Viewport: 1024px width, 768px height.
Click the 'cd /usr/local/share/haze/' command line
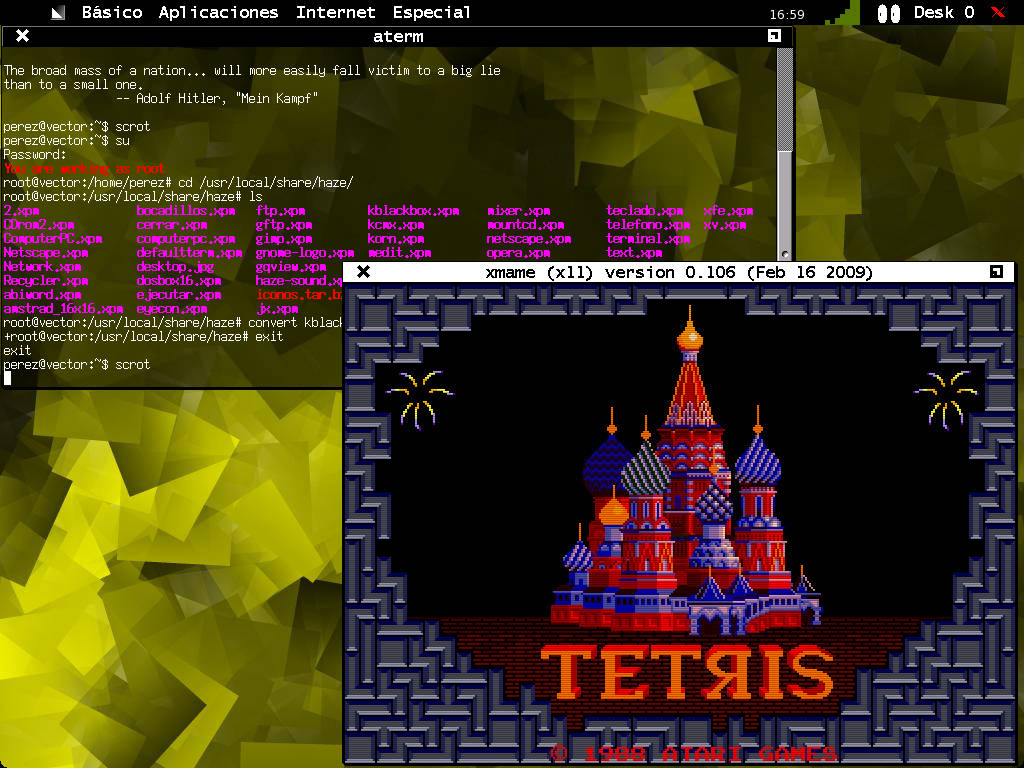[x=265, y=183]
